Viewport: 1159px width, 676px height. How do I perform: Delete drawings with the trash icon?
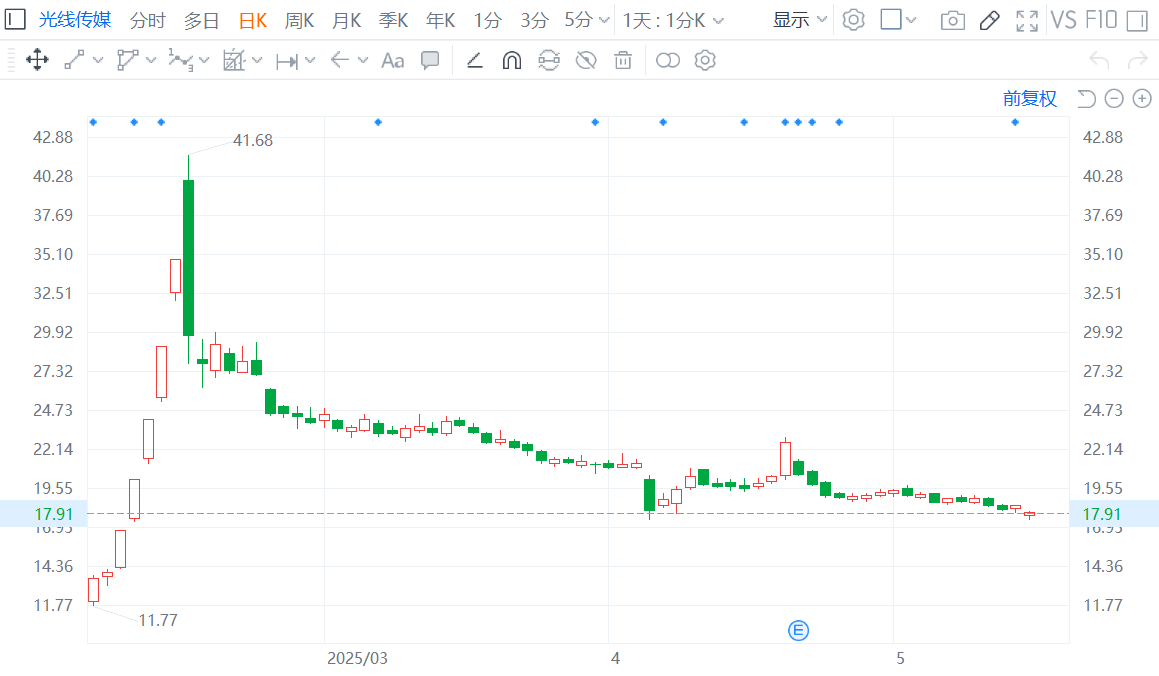(623, 61)
